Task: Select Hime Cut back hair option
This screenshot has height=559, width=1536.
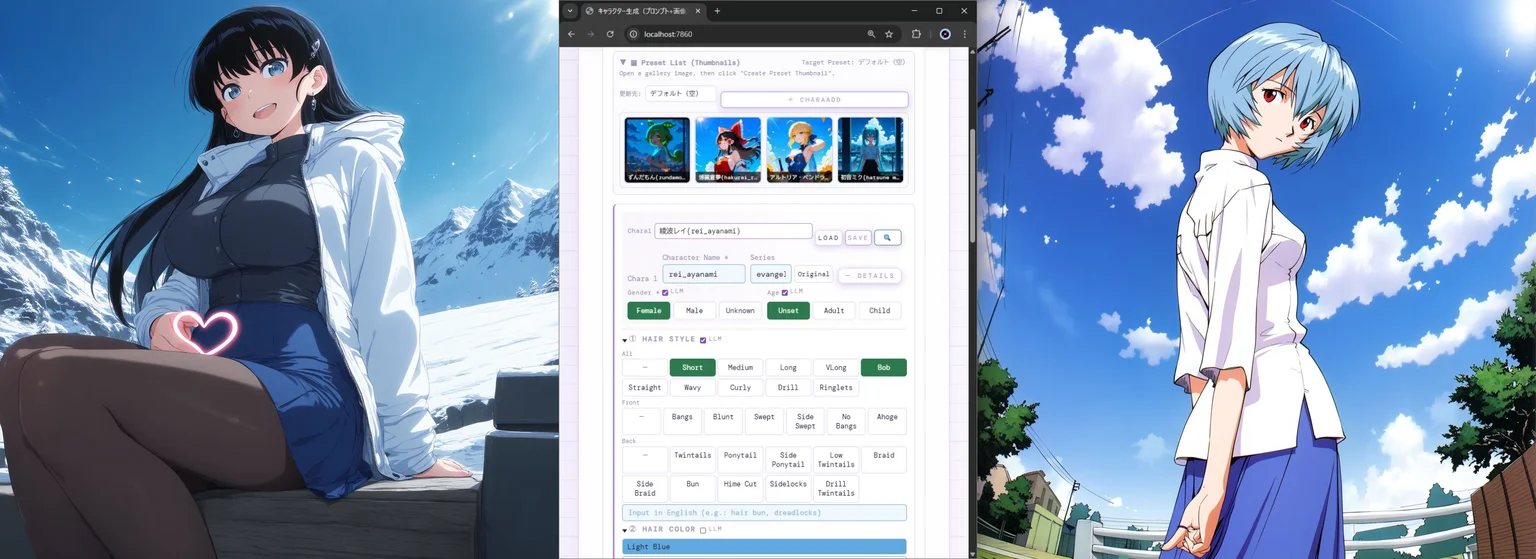Action: tap(740, 489)
